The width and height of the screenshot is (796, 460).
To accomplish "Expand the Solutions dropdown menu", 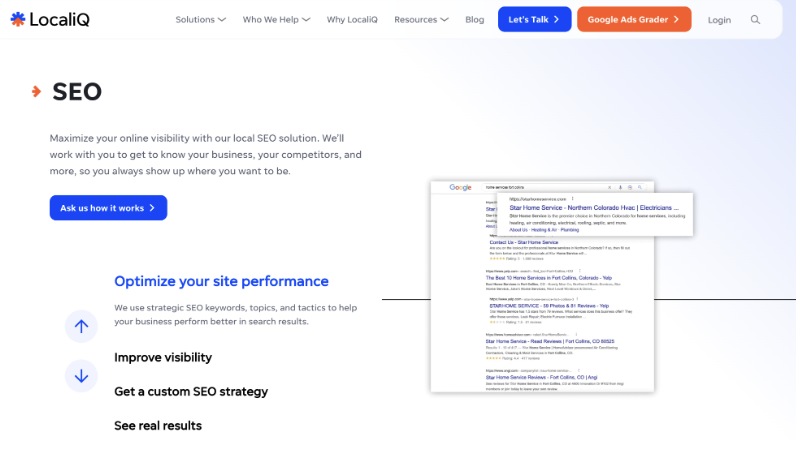I will coord(201,20).
